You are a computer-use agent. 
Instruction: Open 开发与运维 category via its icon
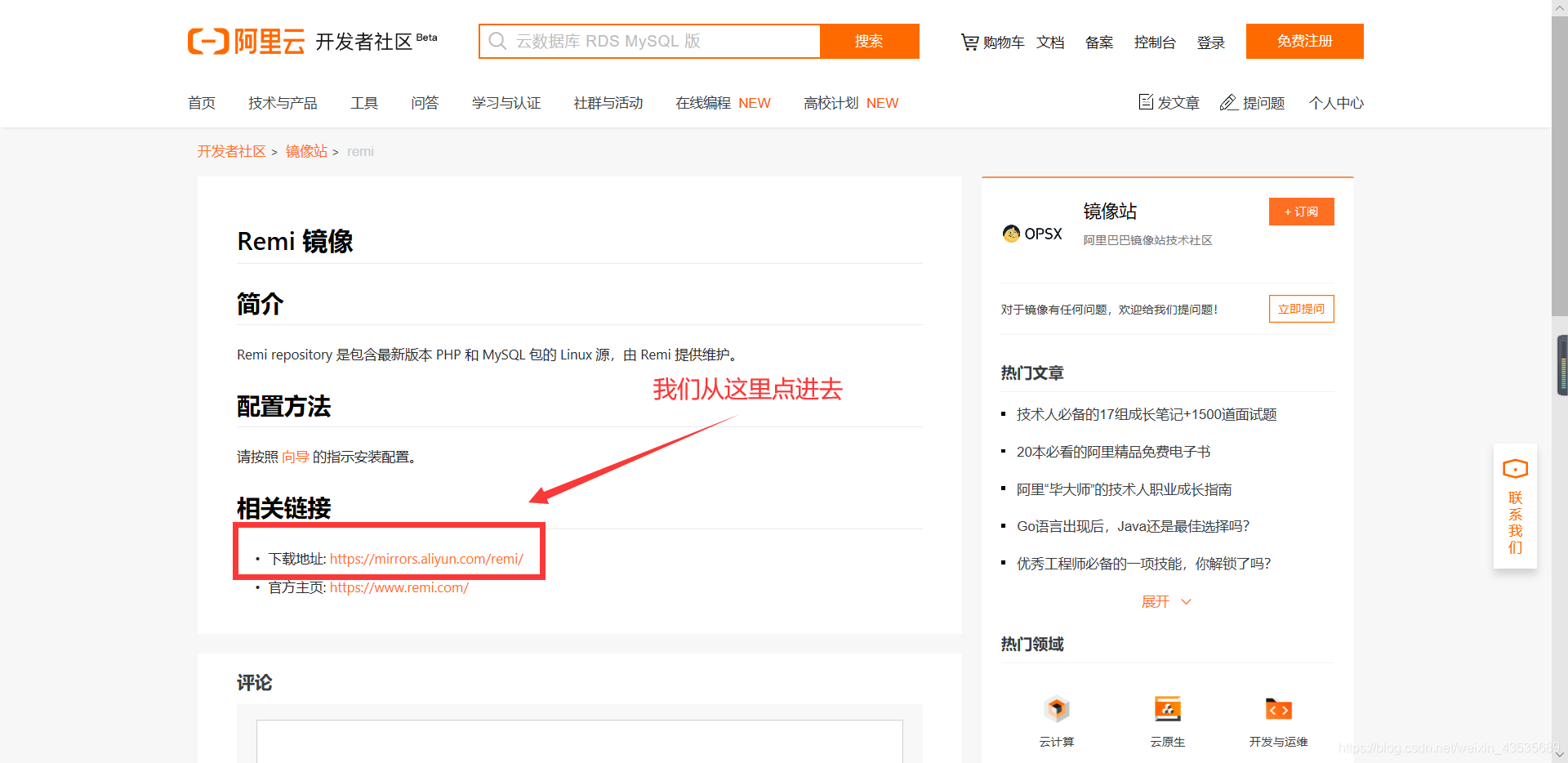pyautogui.click(x=1277, y=709)
